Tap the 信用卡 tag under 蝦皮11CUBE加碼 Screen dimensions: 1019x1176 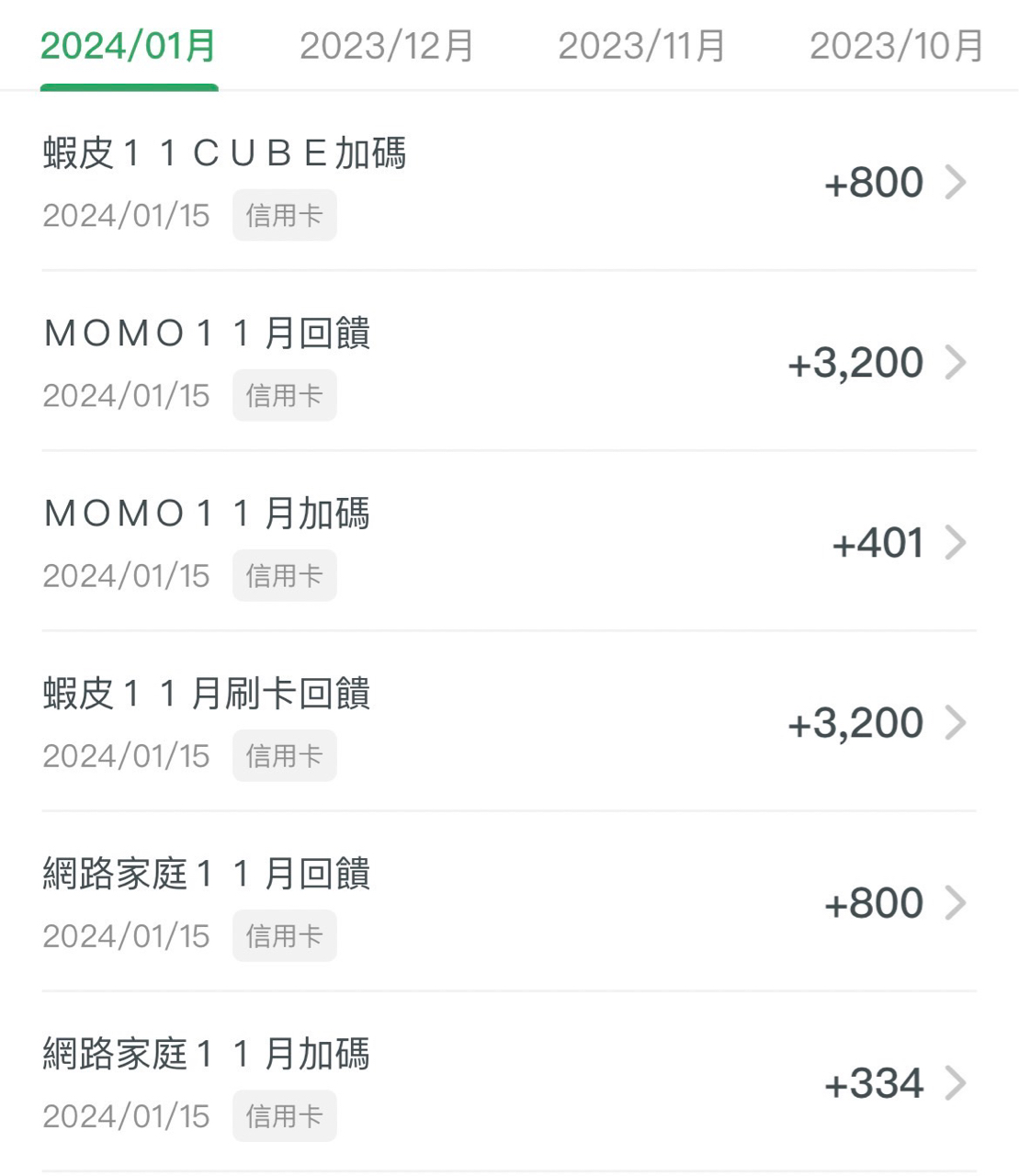(x=284, y=215)
